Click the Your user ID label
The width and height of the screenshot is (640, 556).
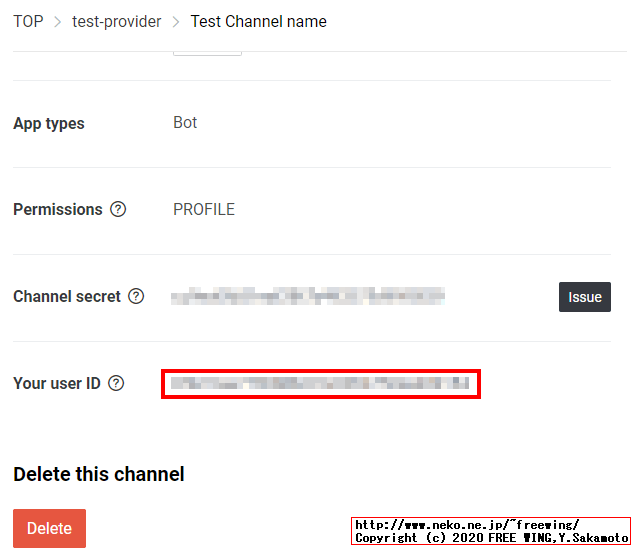point(57,383)
